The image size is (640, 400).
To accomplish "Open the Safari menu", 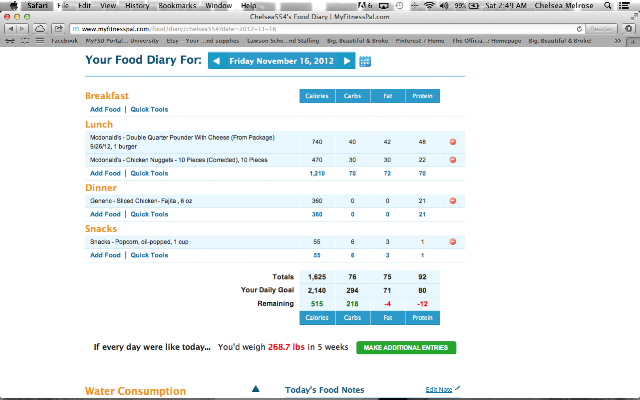I will 37,6.
